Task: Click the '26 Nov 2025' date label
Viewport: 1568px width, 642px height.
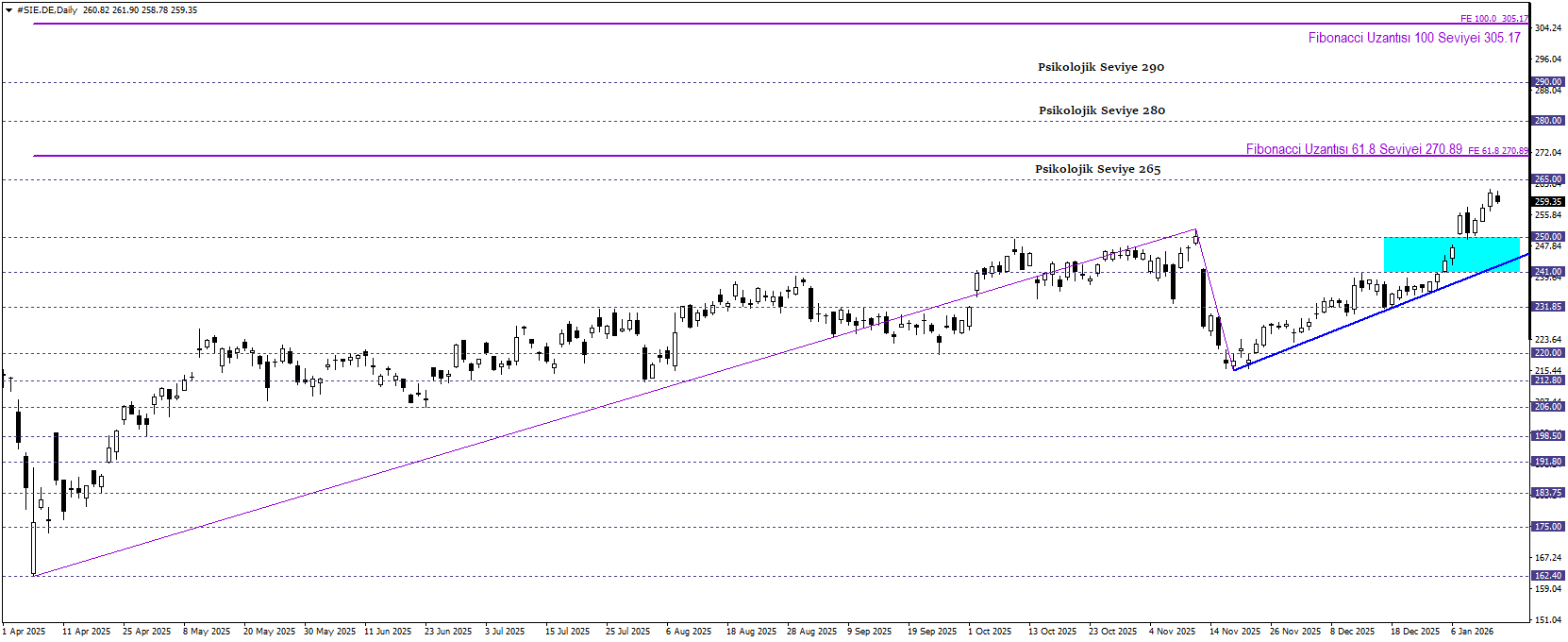Action: tap(1295, 632)
